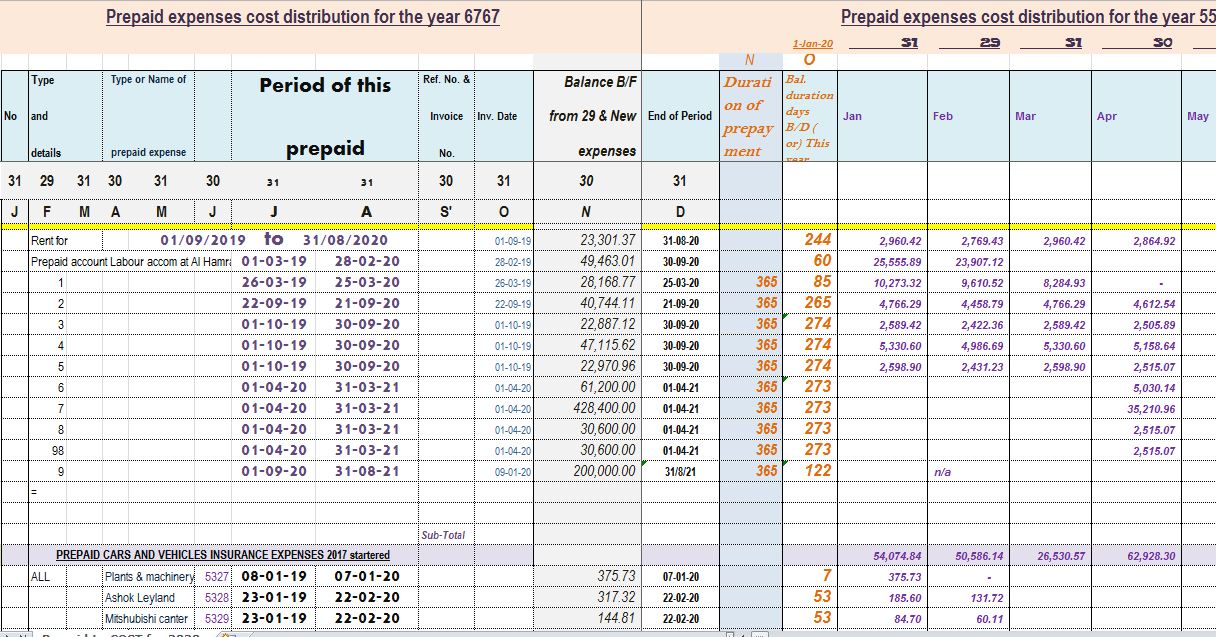Click the row number 98 cell
This screenshot has height=637, width=1216.
click(59, 451)
